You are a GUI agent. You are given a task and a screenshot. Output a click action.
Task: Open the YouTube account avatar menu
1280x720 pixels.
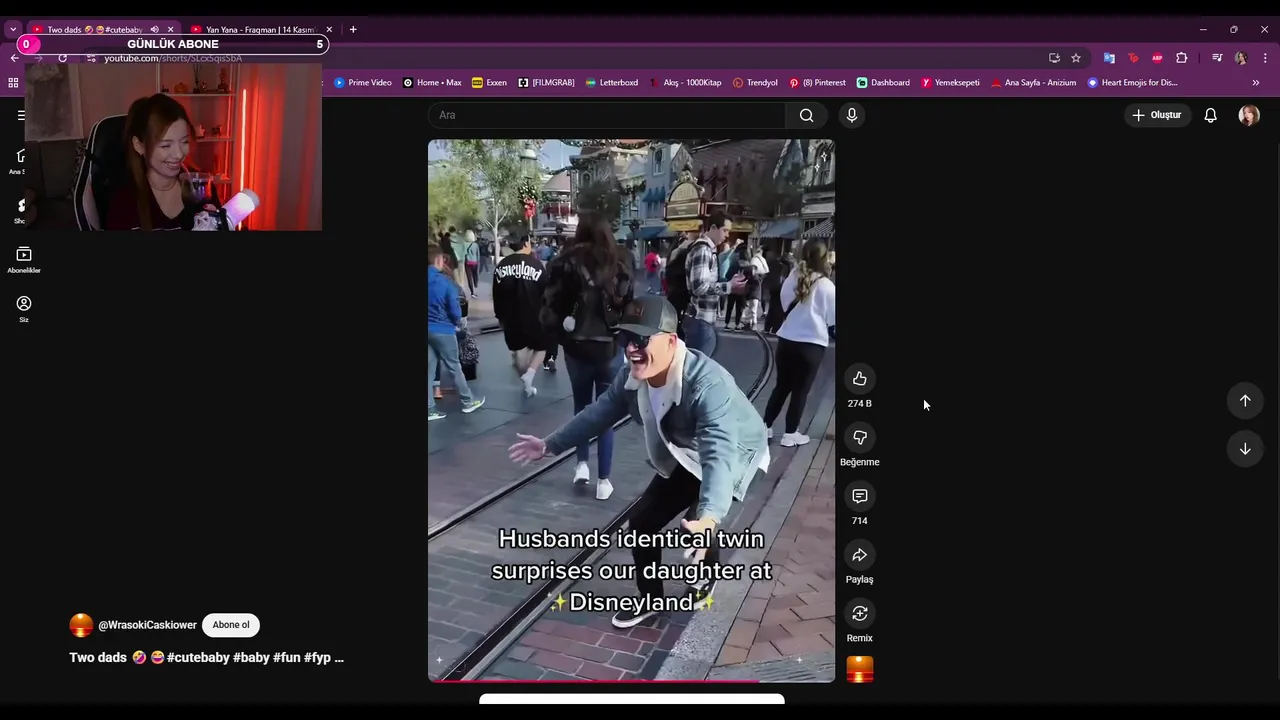[1249, 115]
